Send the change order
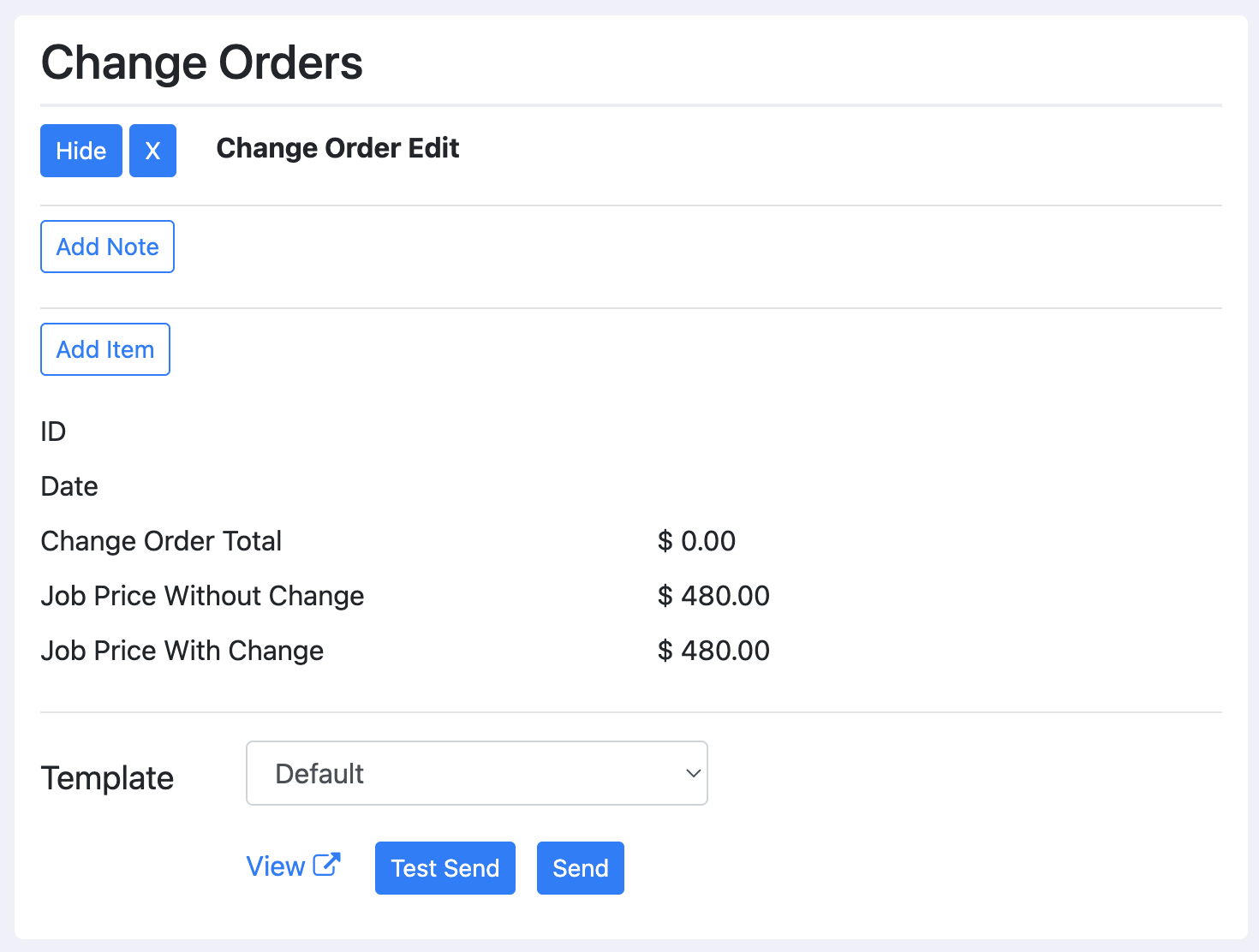This screenshot has width=1259, height=952. [x=580, y=867]
